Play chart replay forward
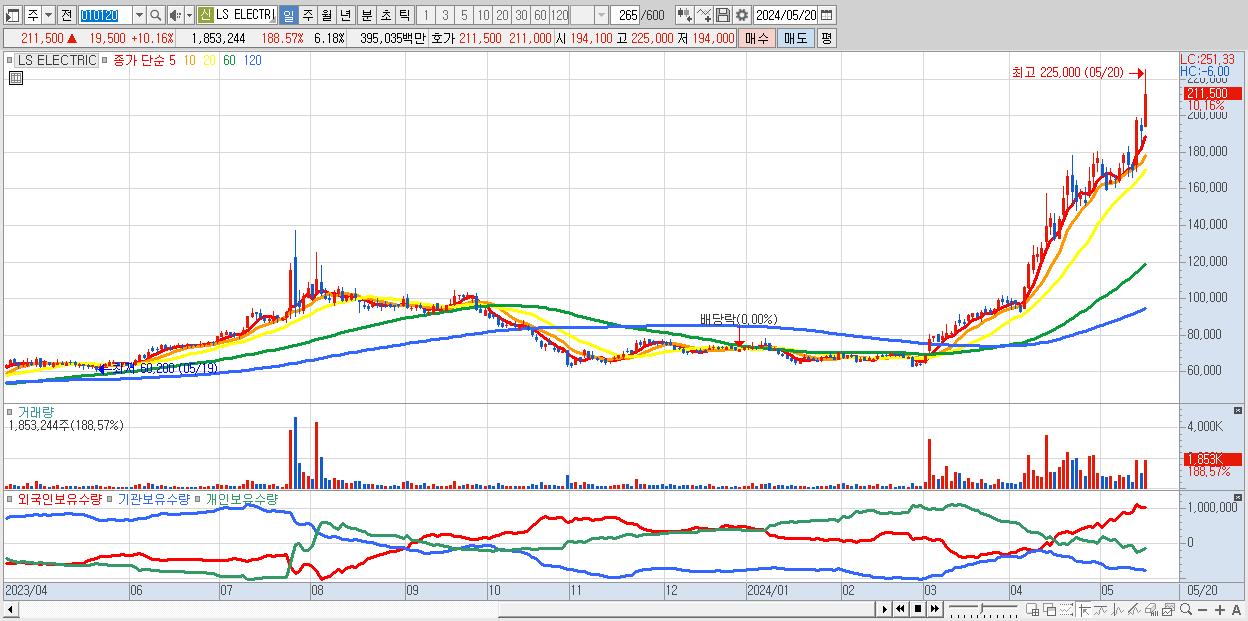 coord(885,609)
